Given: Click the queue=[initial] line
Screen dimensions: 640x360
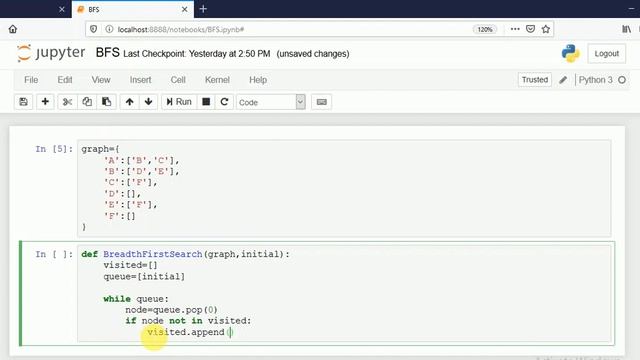Looking at the screenshot, I should click(144, 277).
